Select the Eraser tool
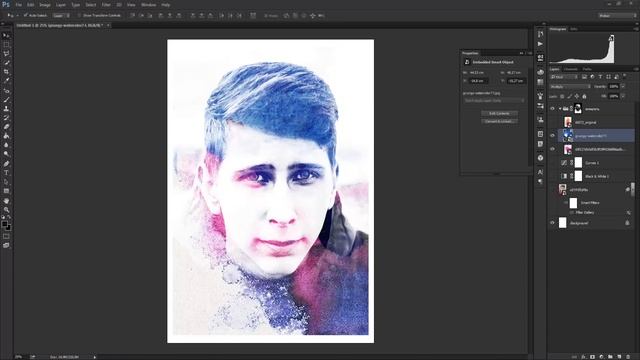 pyautogui.click(x=6, y=127)
